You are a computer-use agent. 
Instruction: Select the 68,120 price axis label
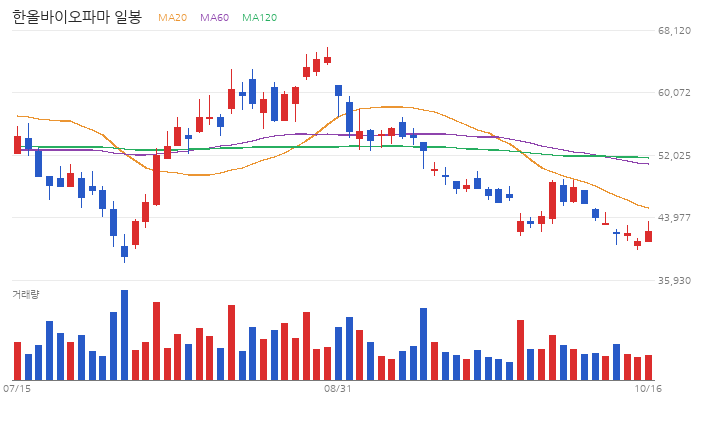point(674,31)
